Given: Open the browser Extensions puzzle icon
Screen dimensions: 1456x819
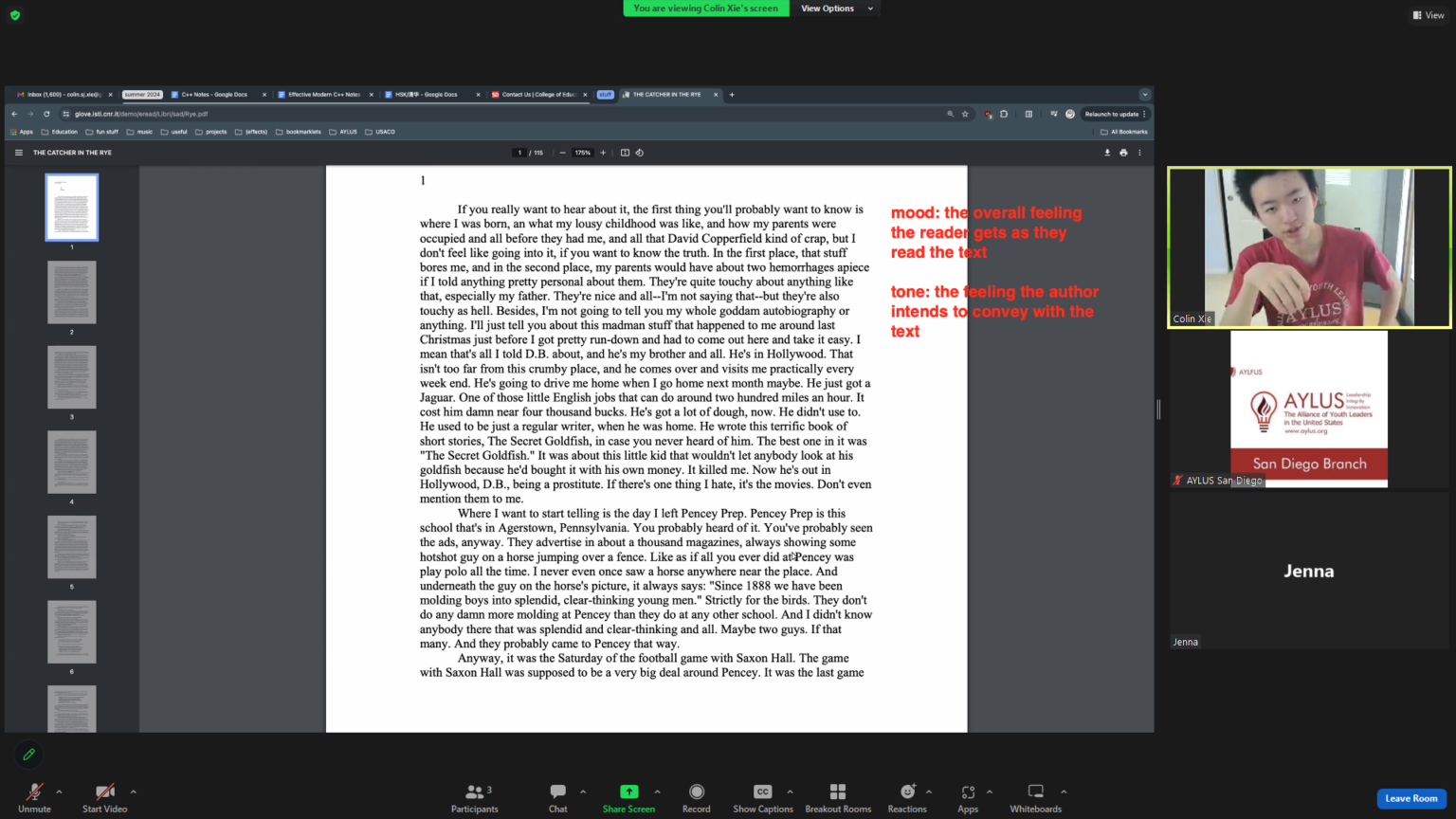Looking at the screenshot, I should pyautogui.click(x=1004, y=114).
